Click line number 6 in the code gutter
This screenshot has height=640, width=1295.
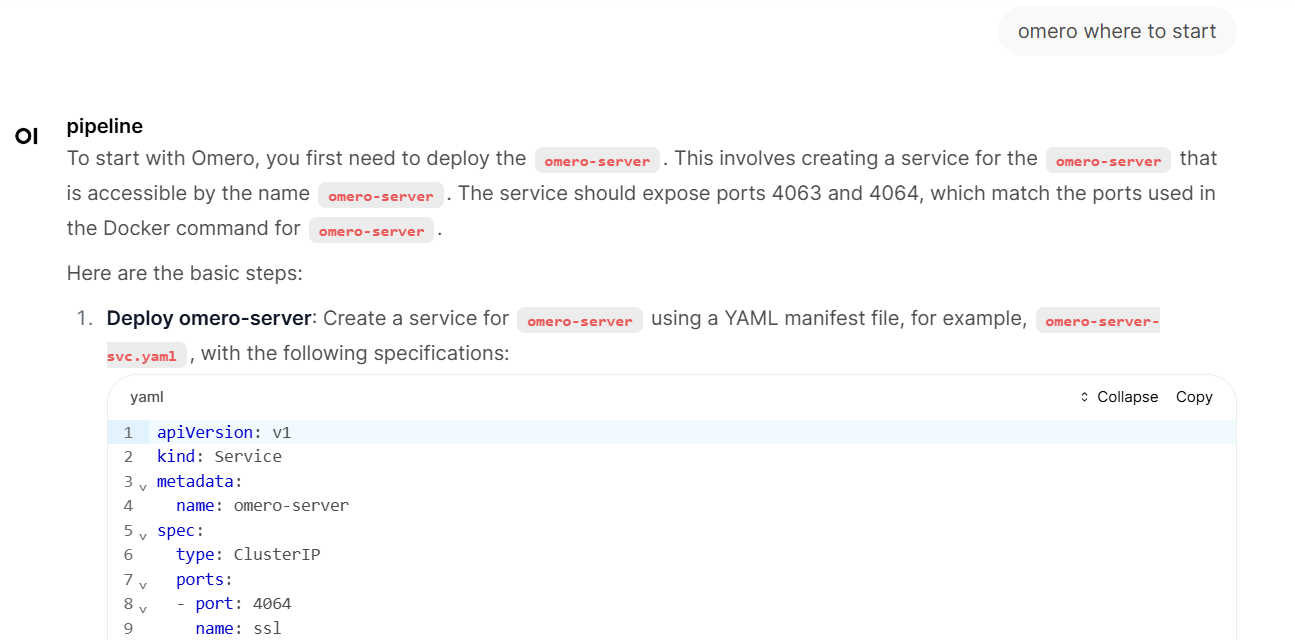pyautogui.click(x=128, y=554)
